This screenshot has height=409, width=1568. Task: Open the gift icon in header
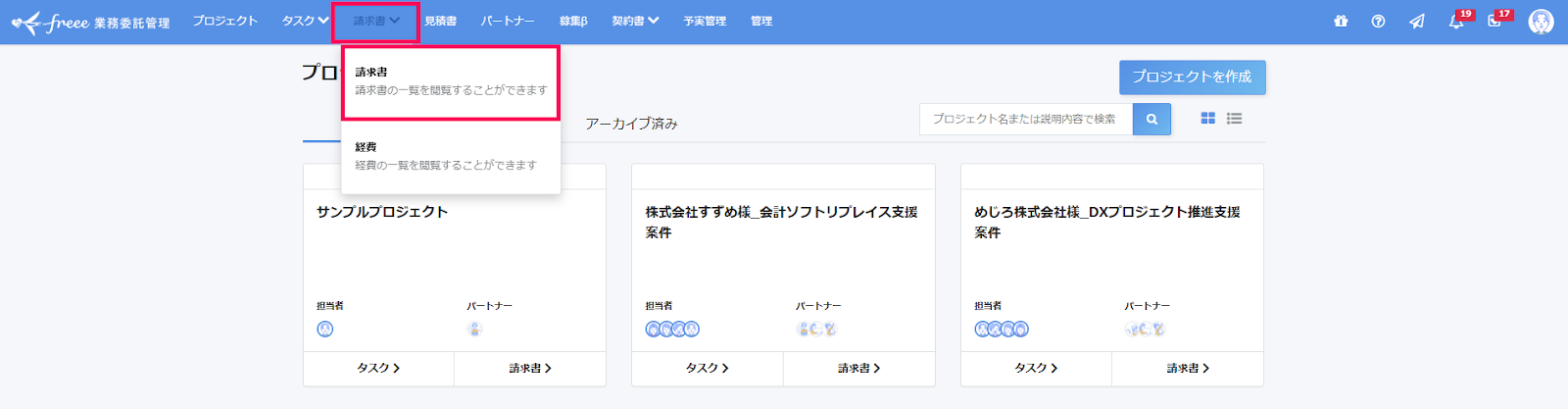[1341, 21]
